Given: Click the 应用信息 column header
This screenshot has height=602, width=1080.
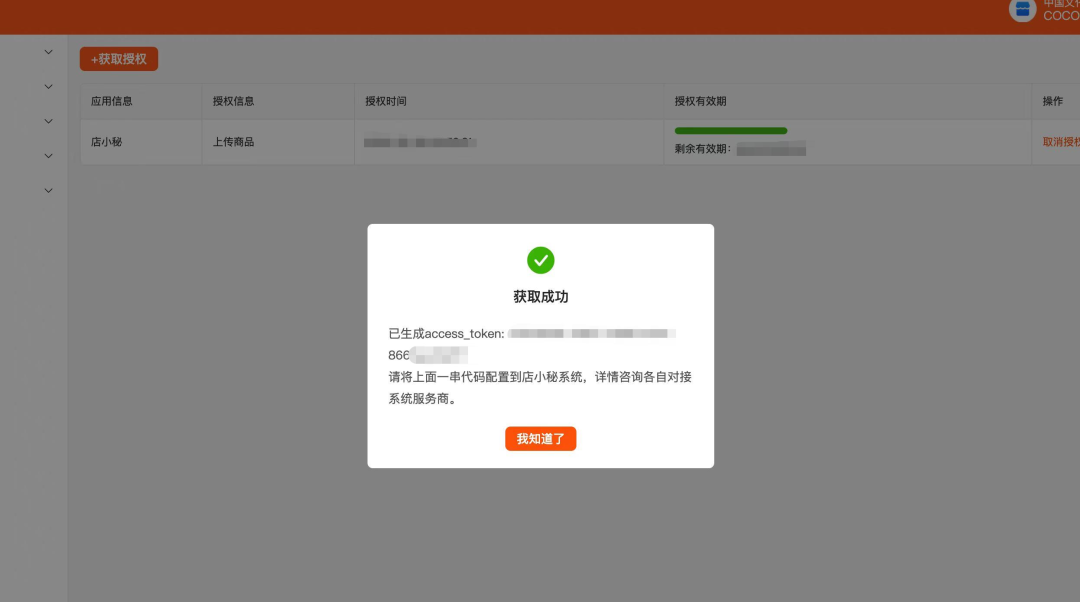Looking at the screenshot, I should (110, 101).
